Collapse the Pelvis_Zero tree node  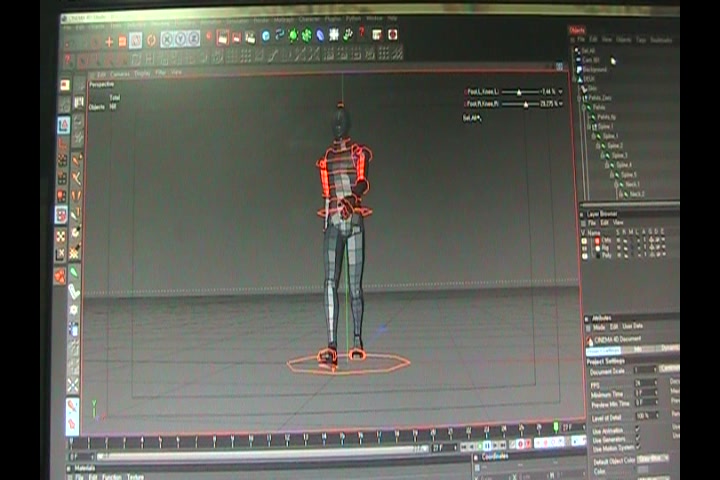click(579, 98)
